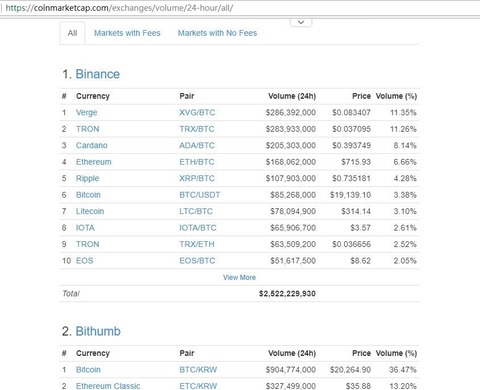Open the Binance exchange heading link
The height and width of the screenshot is (390, 480).
coord(98,74)
